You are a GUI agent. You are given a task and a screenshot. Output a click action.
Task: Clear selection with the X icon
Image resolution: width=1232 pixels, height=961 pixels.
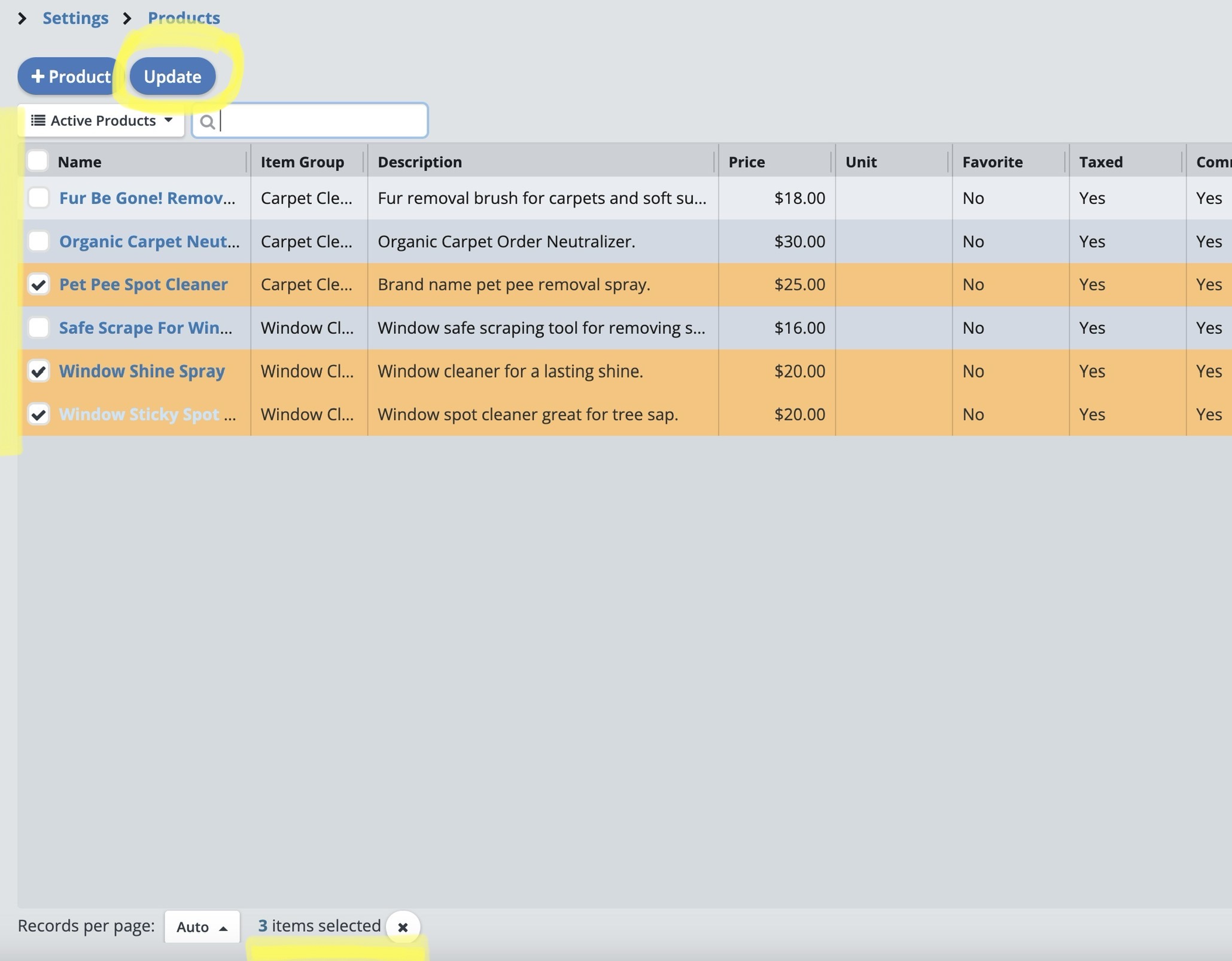[403, 927]
